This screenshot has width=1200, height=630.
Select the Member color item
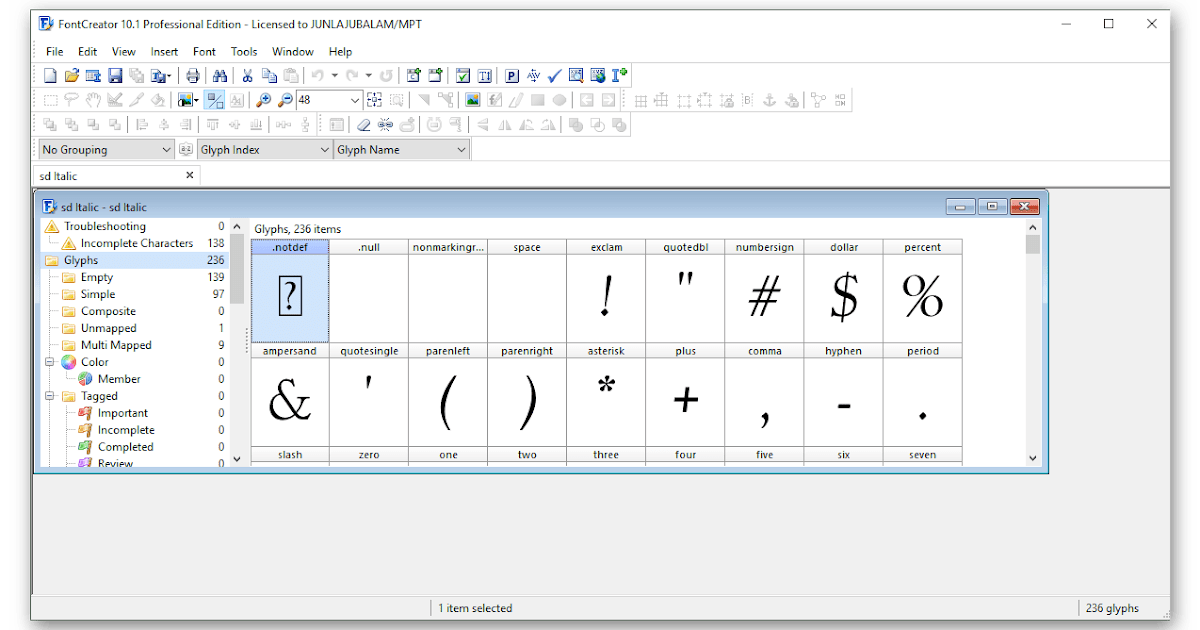tap(119, 379)
